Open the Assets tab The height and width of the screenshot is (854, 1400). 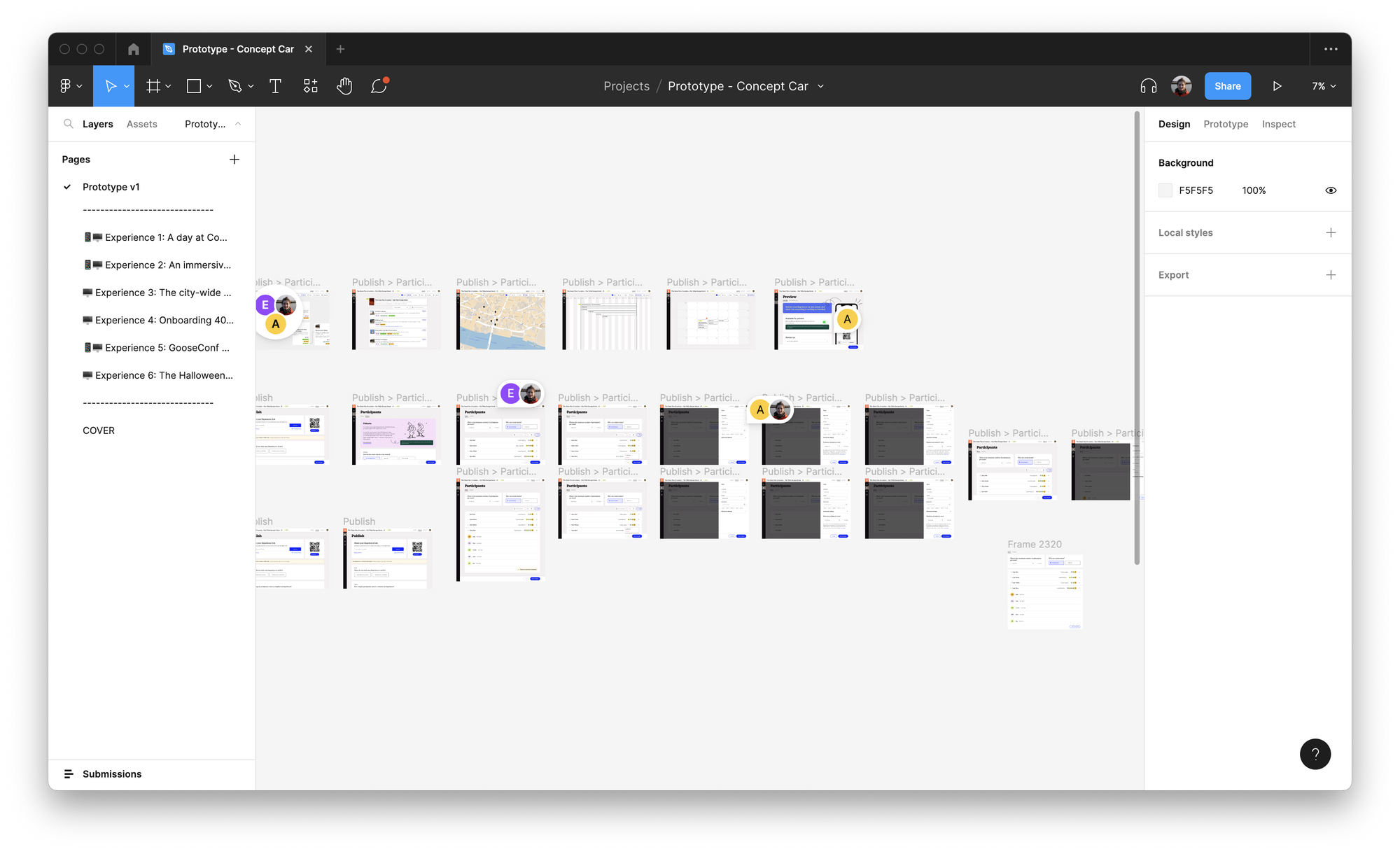coord(141,123)
